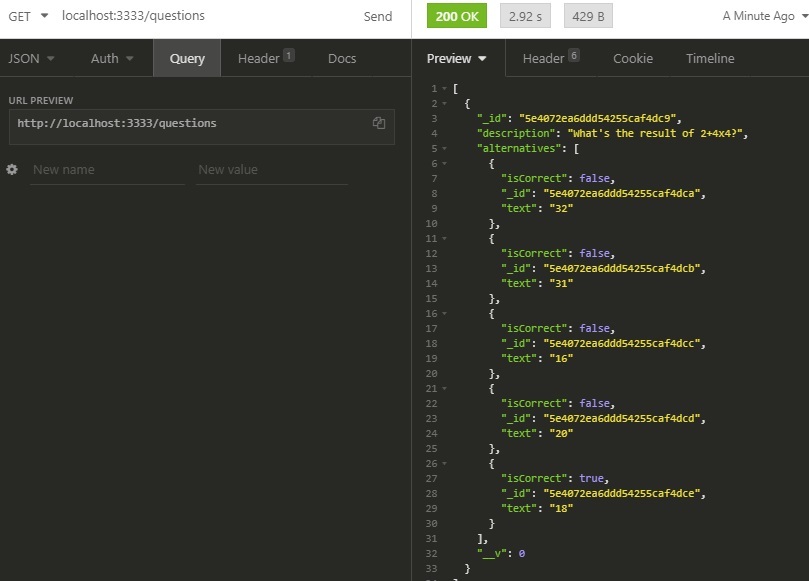Click the "__v" key on line 32
Image resolution: width=809 pixels, height=581 pixels.
click(x=491, y=553)
